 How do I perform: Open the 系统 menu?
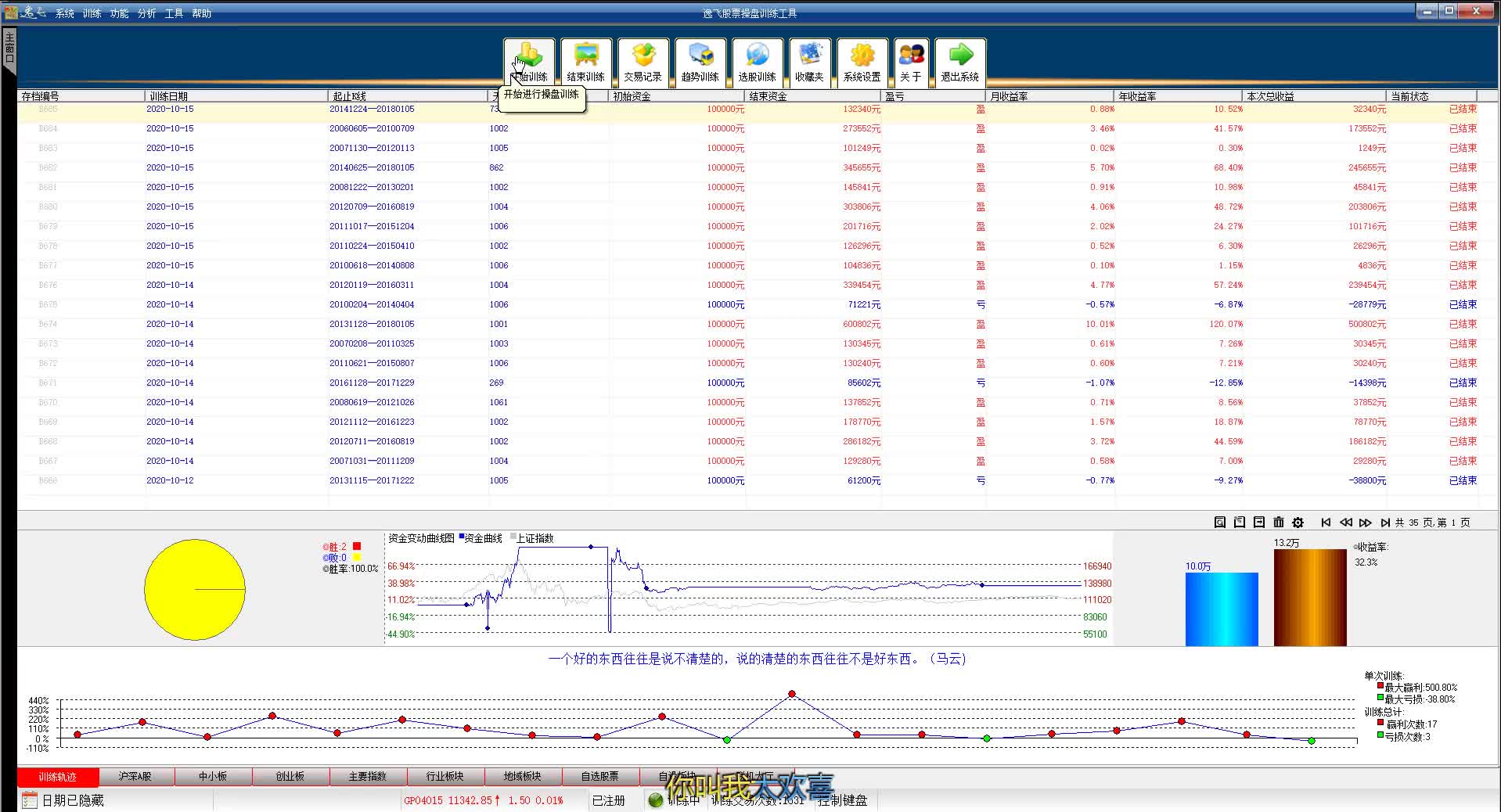click(65, 13)
